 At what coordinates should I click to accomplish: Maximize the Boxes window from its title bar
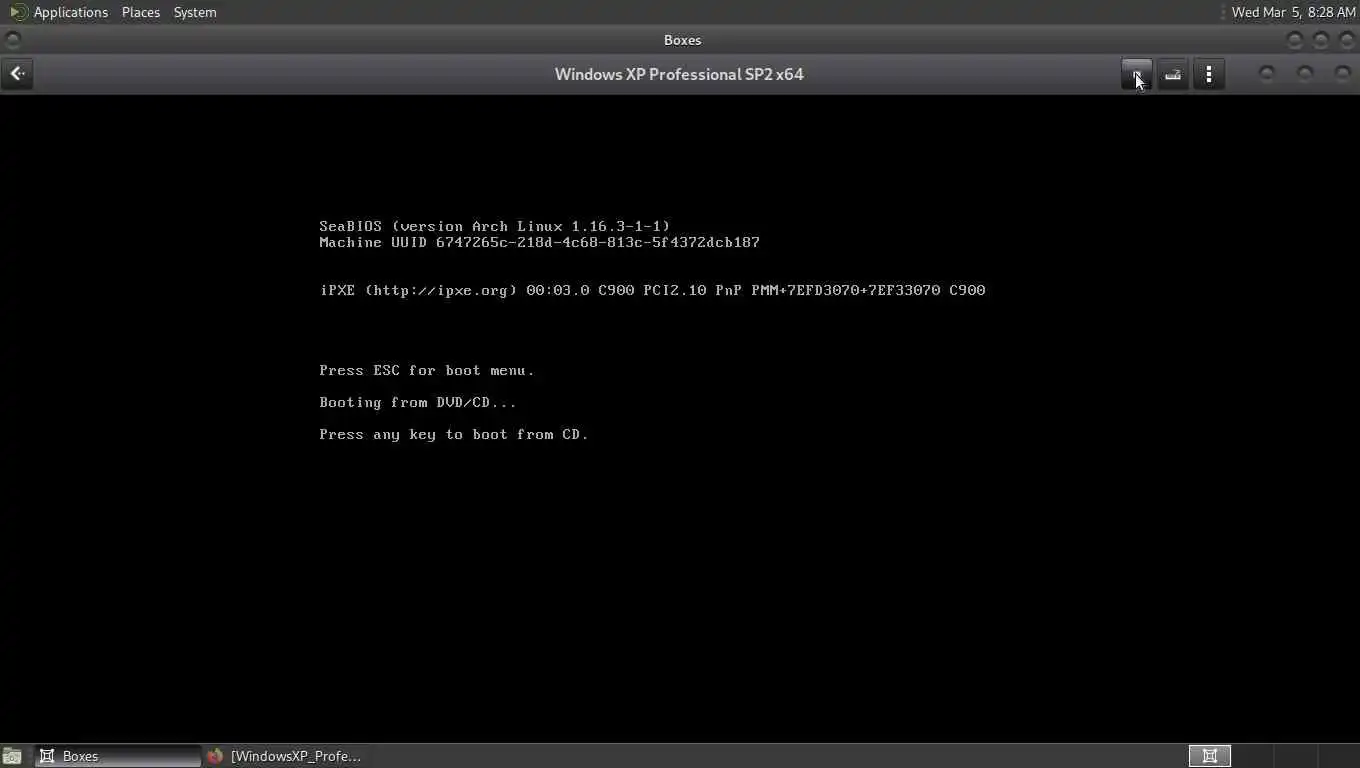pyautogui.click(x=1321, y=40)
